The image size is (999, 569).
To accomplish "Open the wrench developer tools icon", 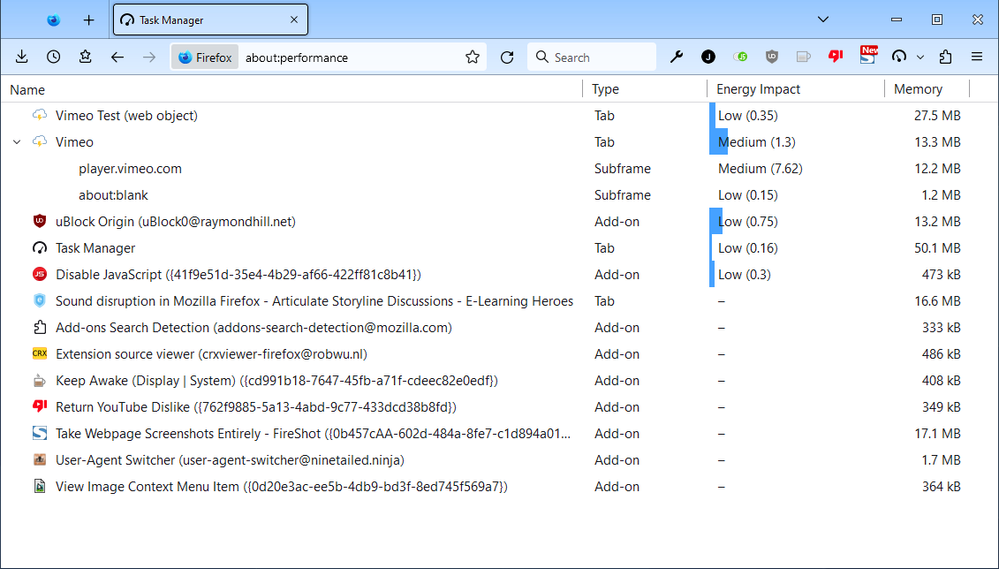I will (x=677, y=57).
